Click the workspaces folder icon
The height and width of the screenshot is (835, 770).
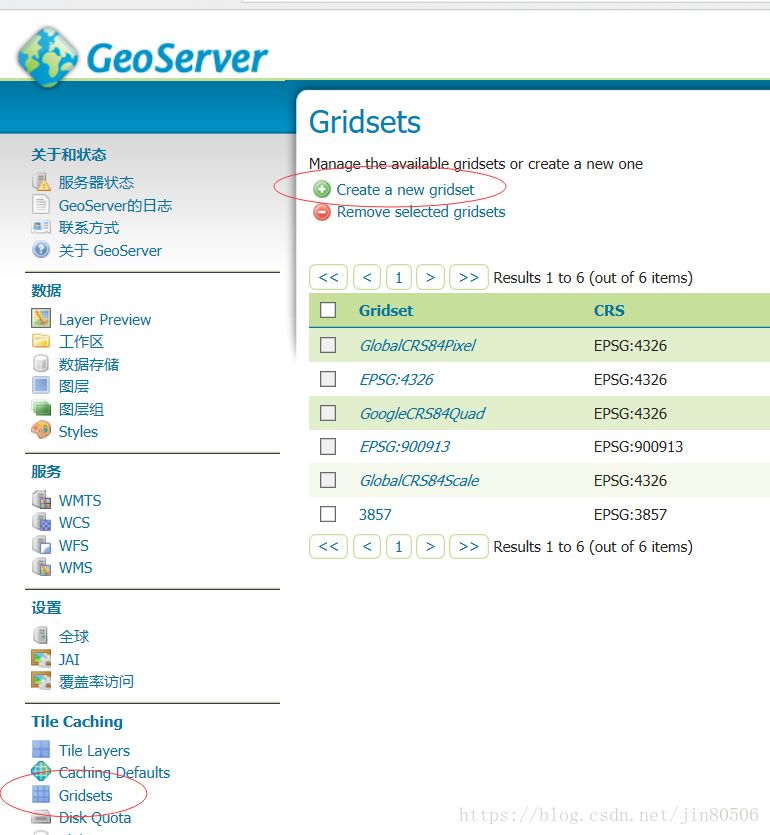click(41, 341)
